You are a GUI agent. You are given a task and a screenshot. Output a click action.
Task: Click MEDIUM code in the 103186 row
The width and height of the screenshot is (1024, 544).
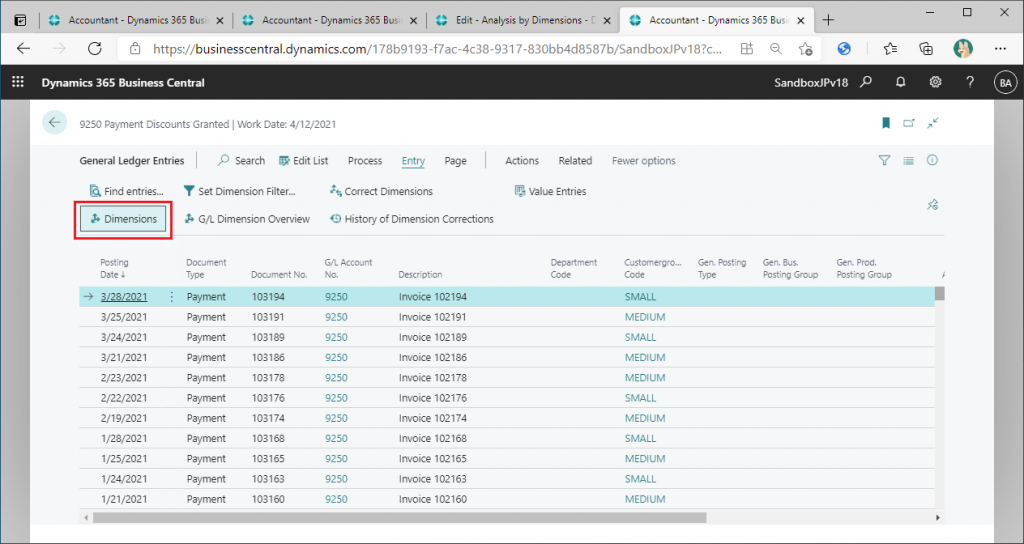tap(645, 358)
